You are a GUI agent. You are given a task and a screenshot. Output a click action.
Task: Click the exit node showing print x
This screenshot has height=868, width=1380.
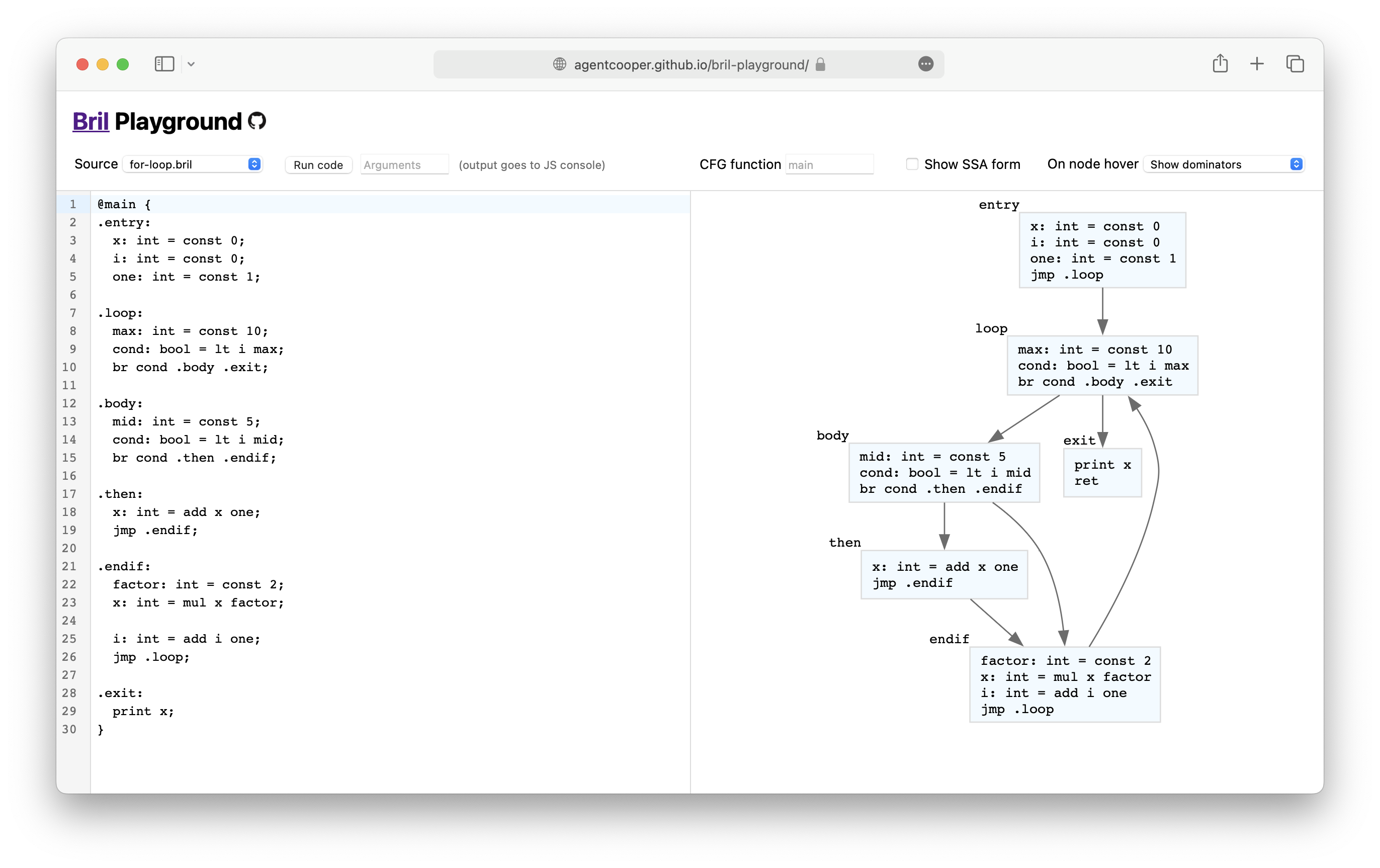click(x=1101, y=472)
